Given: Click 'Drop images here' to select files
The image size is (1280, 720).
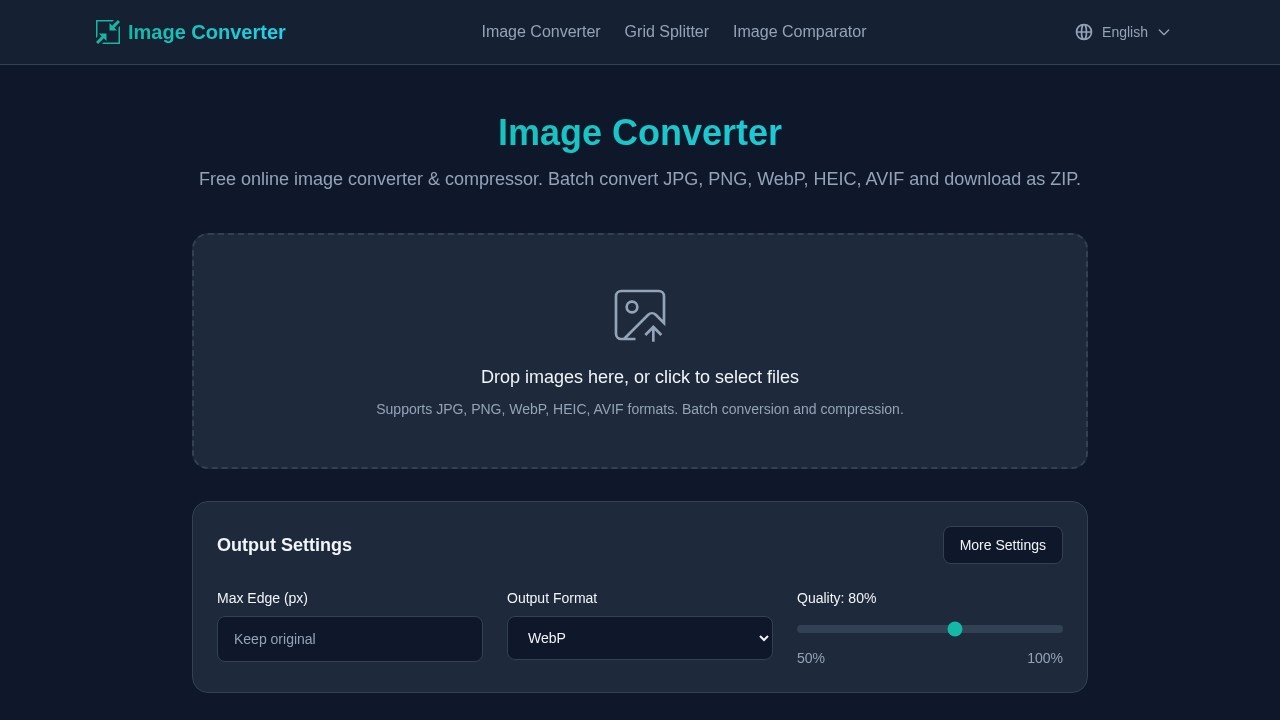Looking at the screenshot, I should 640,377.
